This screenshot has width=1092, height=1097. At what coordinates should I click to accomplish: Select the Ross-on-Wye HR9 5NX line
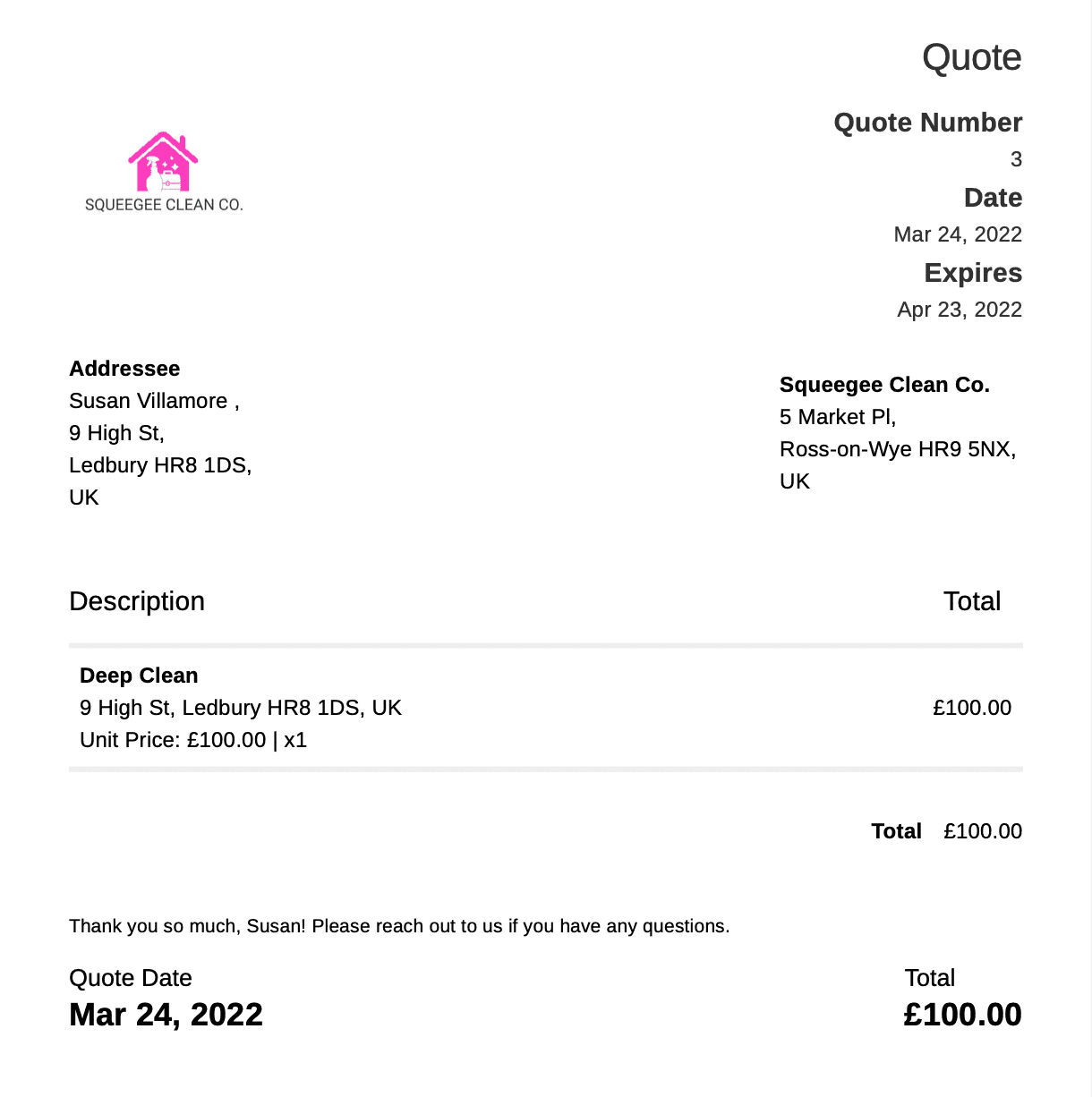(898, 449)
